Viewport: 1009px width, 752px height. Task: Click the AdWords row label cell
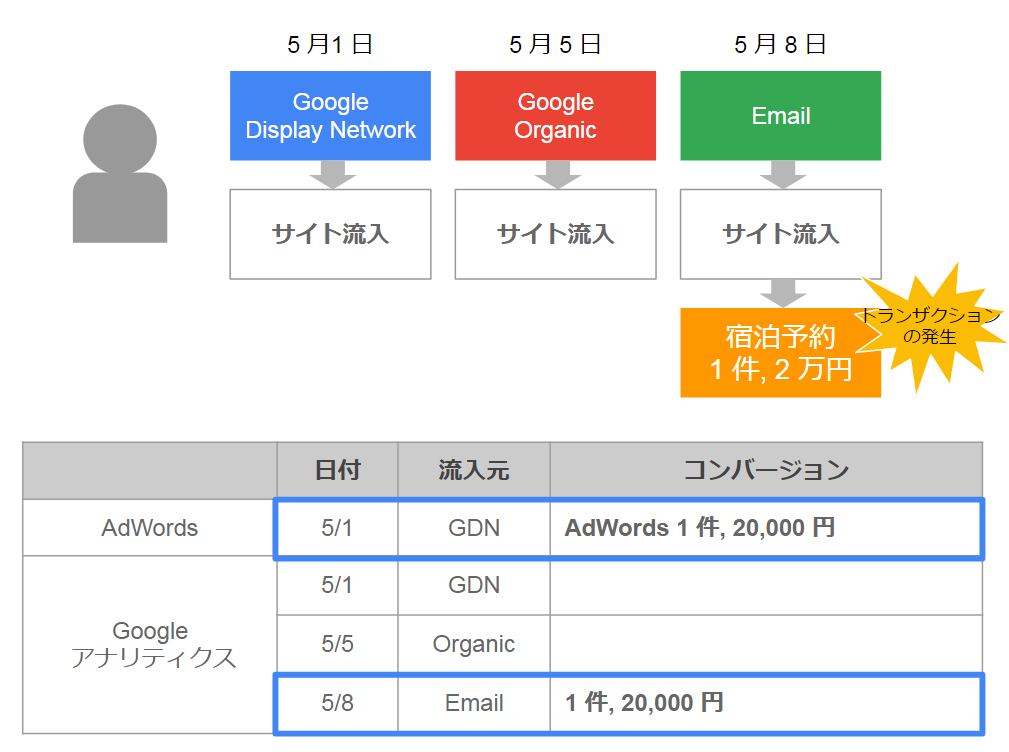[x=150, y=527]
